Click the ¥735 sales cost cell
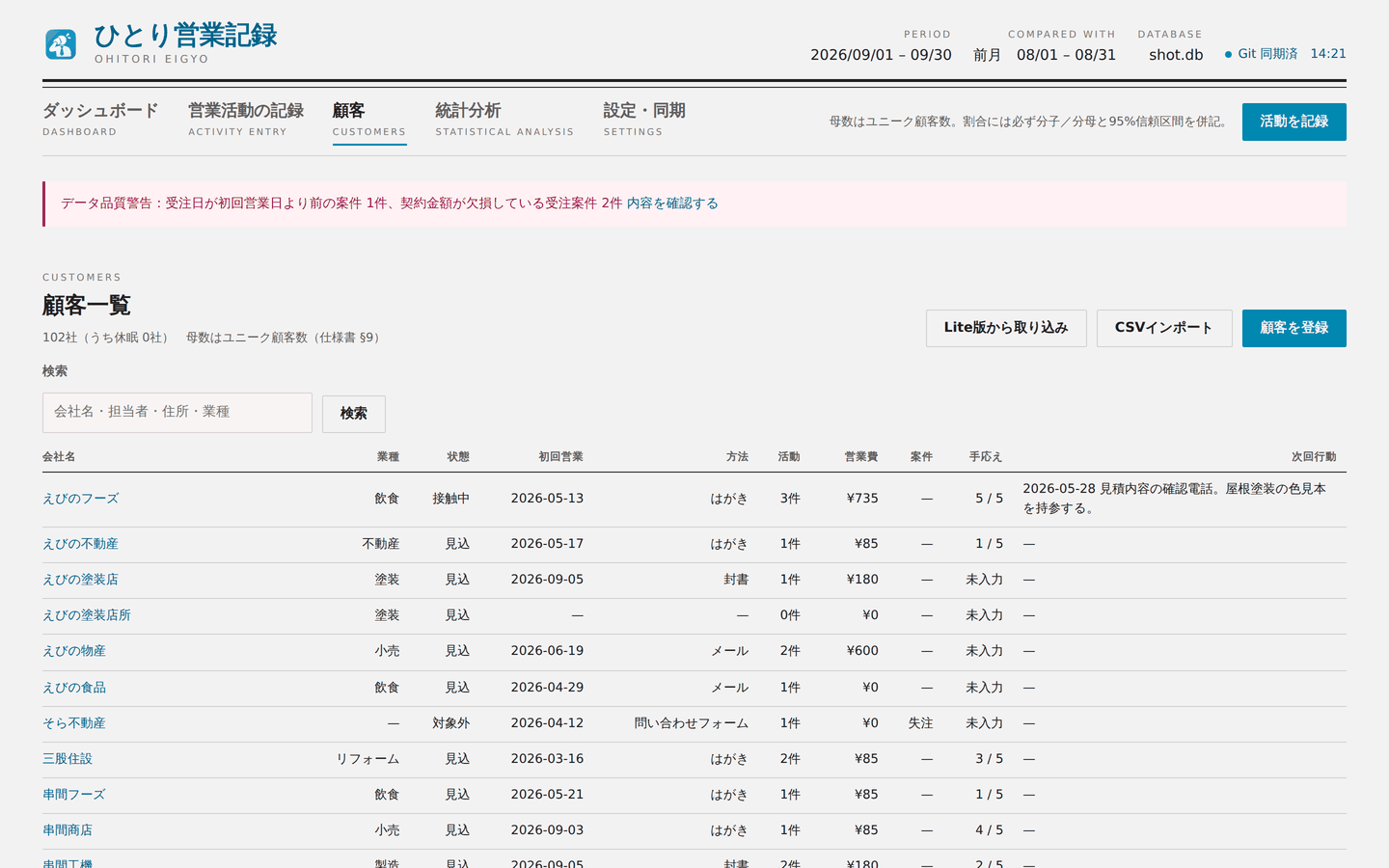 point(862,499)
